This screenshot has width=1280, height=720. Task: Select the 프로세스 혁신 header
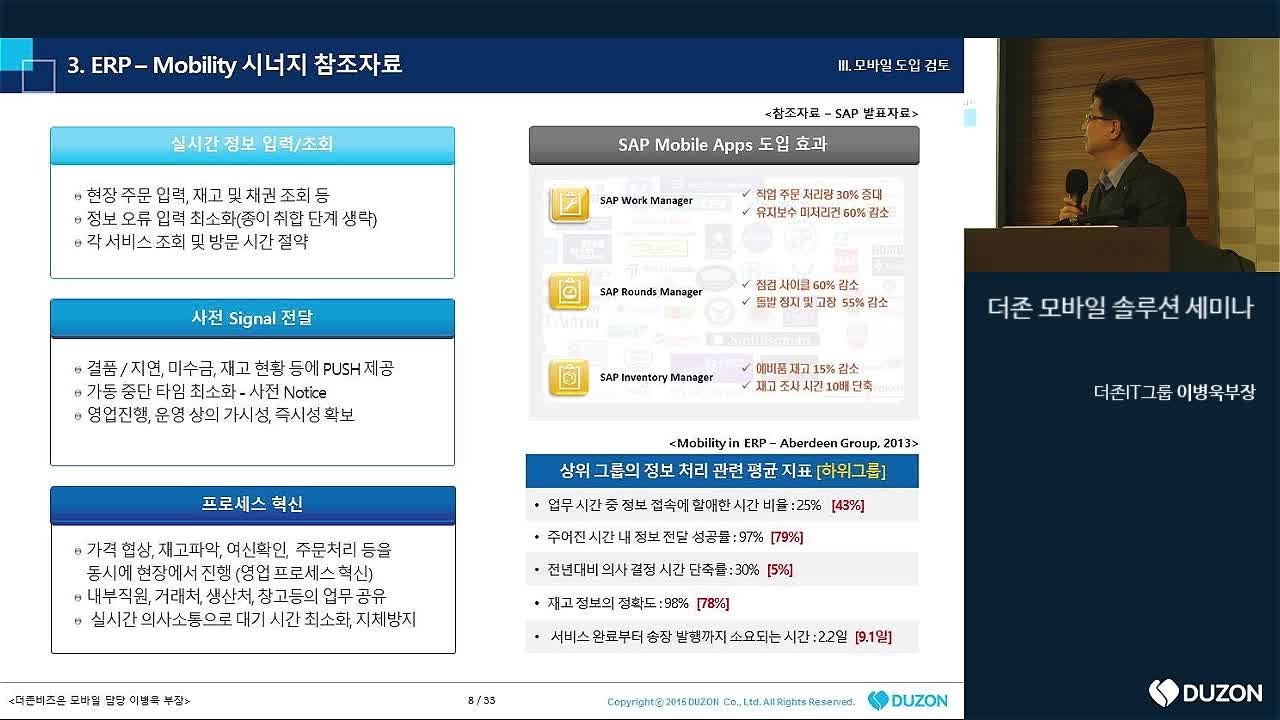pyautogui.click(x=252, y=505)
